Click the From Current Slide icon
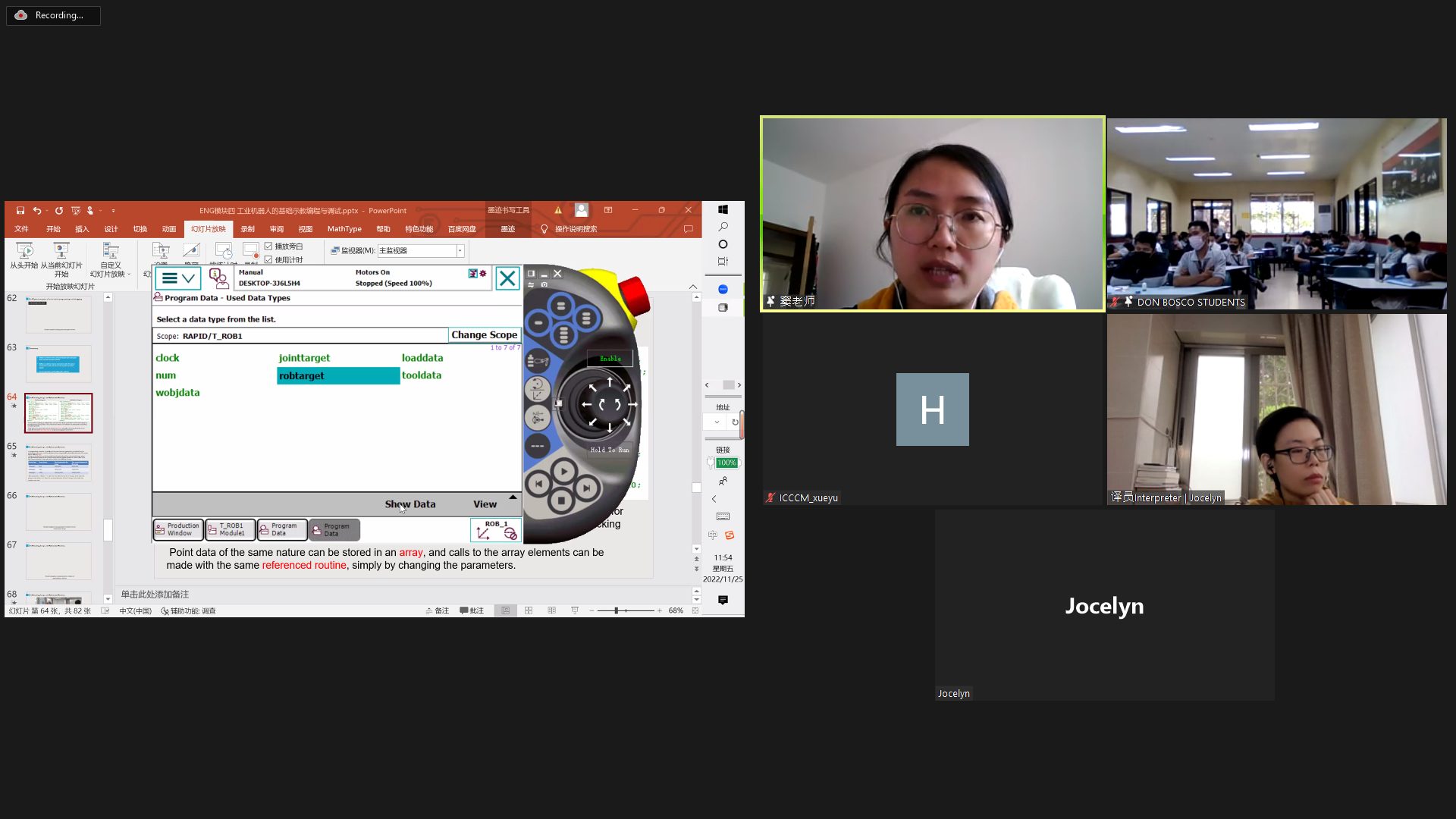Image resolution: width=1456 pixels, height=819 pixels. [61, 251]
